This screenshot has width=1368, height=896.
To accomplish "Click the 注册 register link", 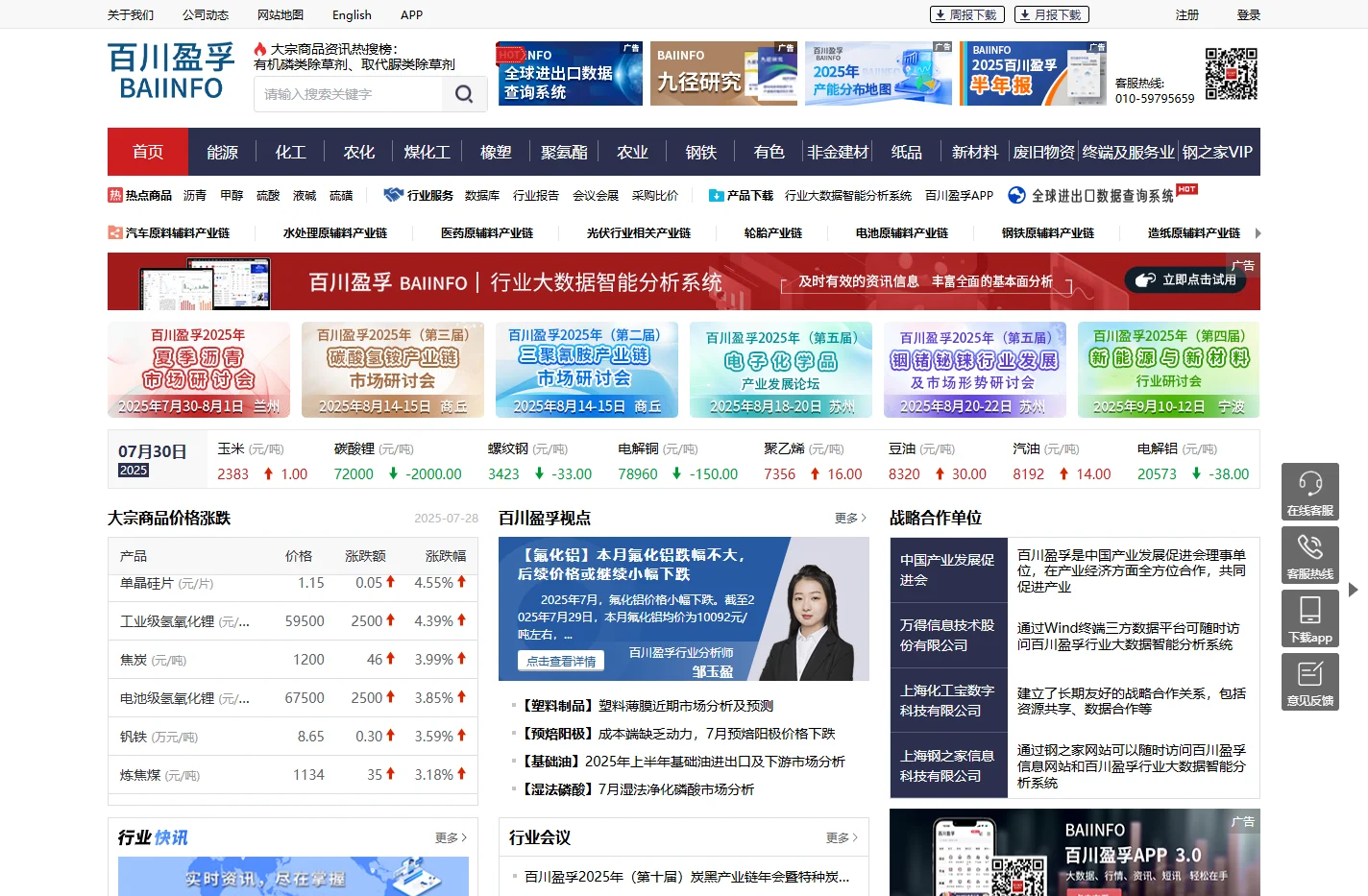I will tap(1187, 14).
